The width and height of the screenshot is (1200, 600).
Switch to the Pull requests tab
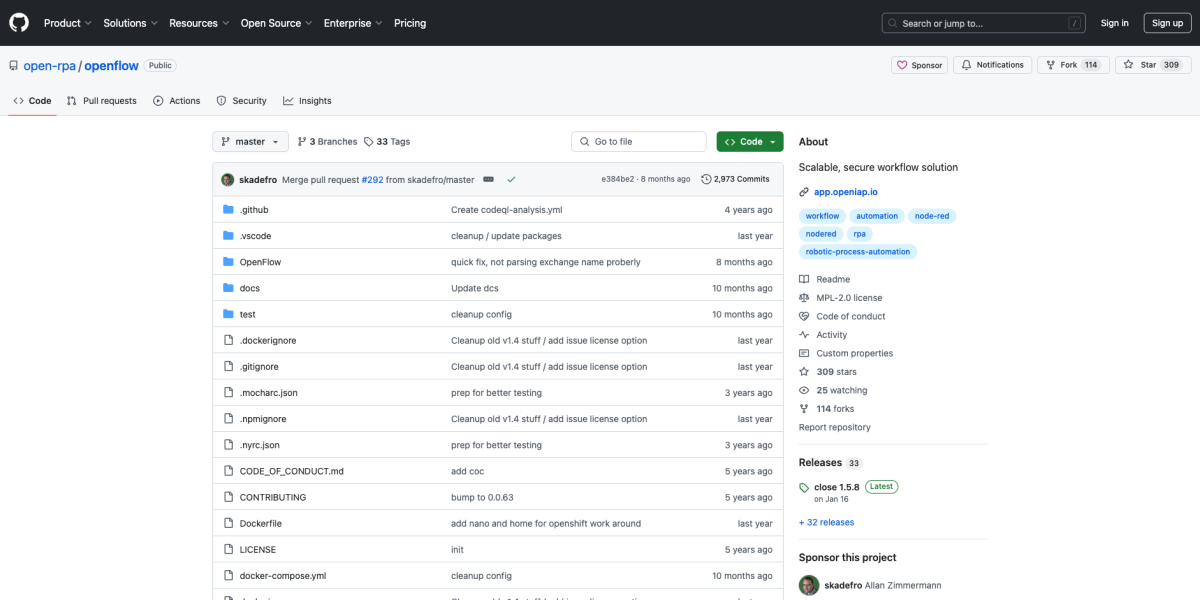coord(101,101)
